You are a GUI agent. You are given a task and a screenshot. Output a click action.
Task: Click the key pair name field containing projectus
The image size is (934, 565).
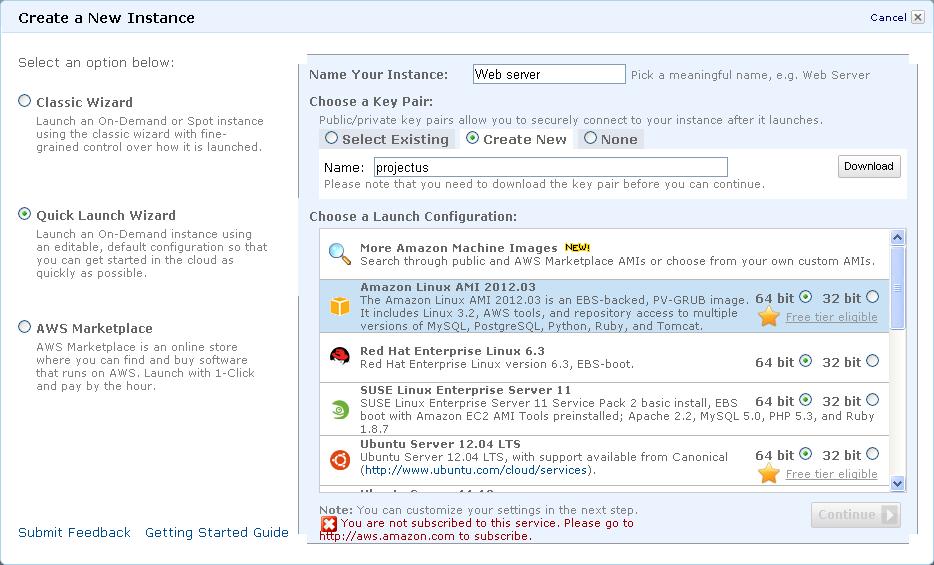551,167
